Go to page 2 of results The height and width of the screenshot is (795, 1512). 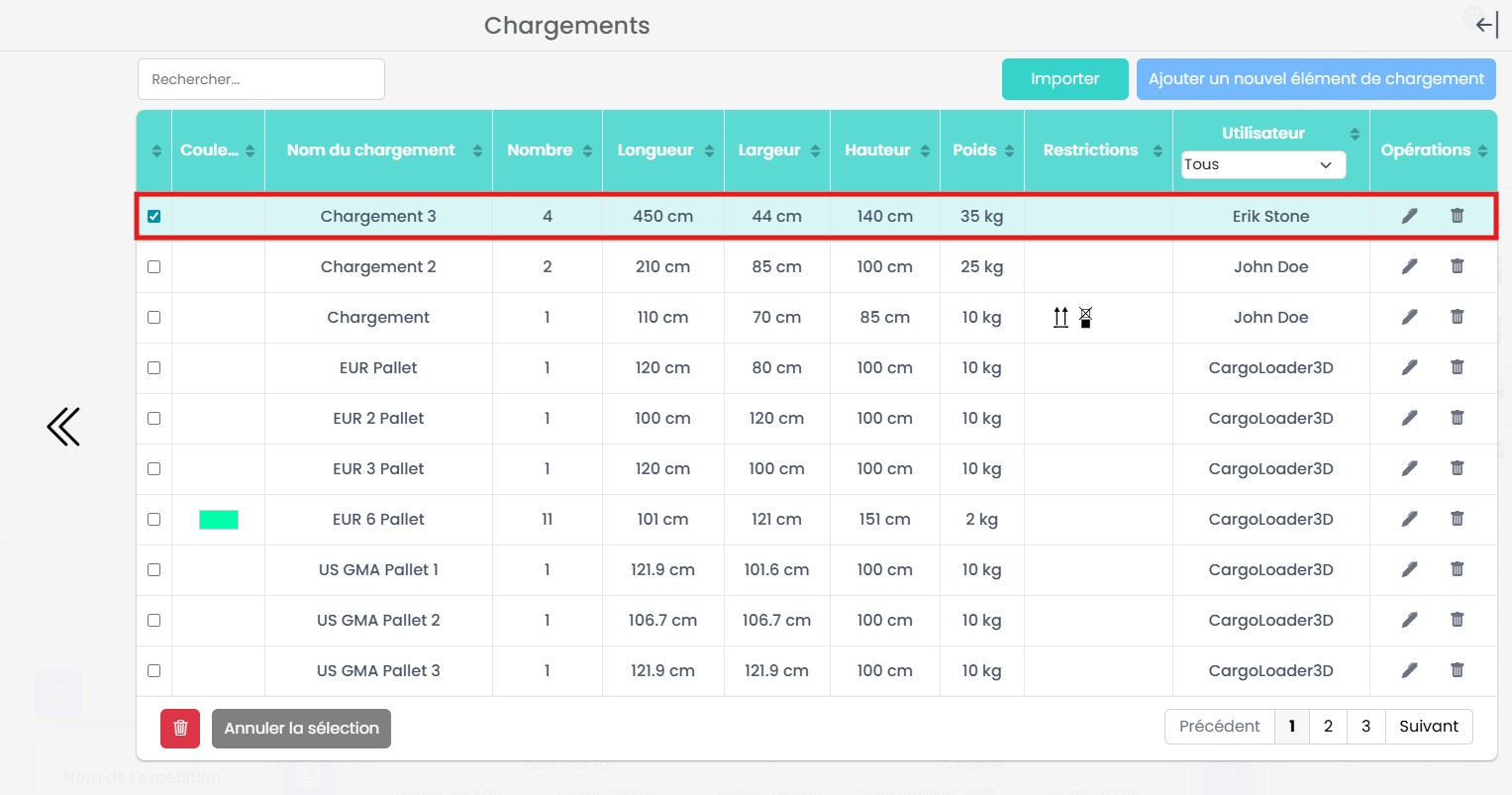[1328, 727]
